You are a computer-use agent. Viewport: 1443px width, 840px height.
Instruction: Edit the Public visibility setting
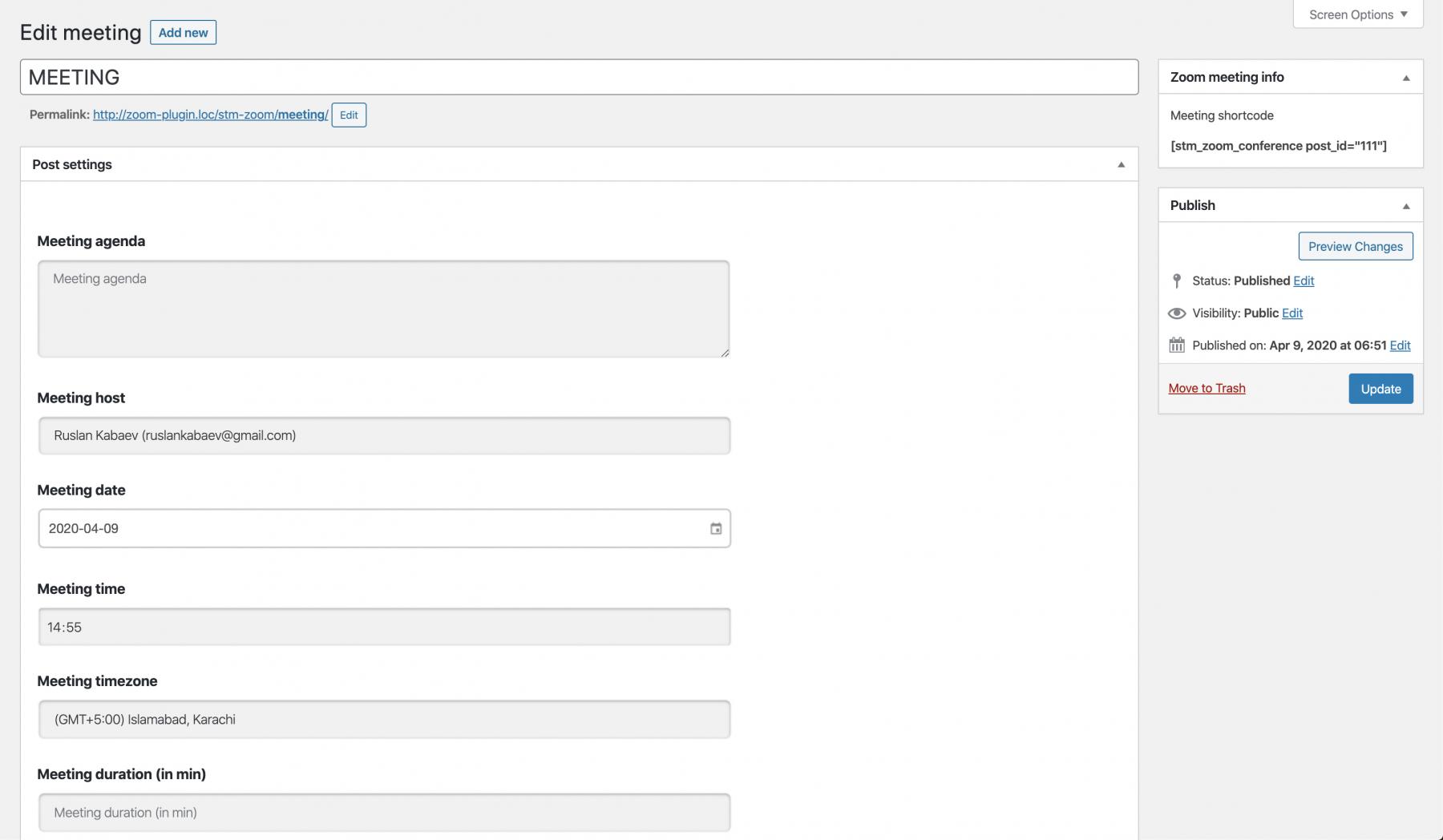(1292, 313)
